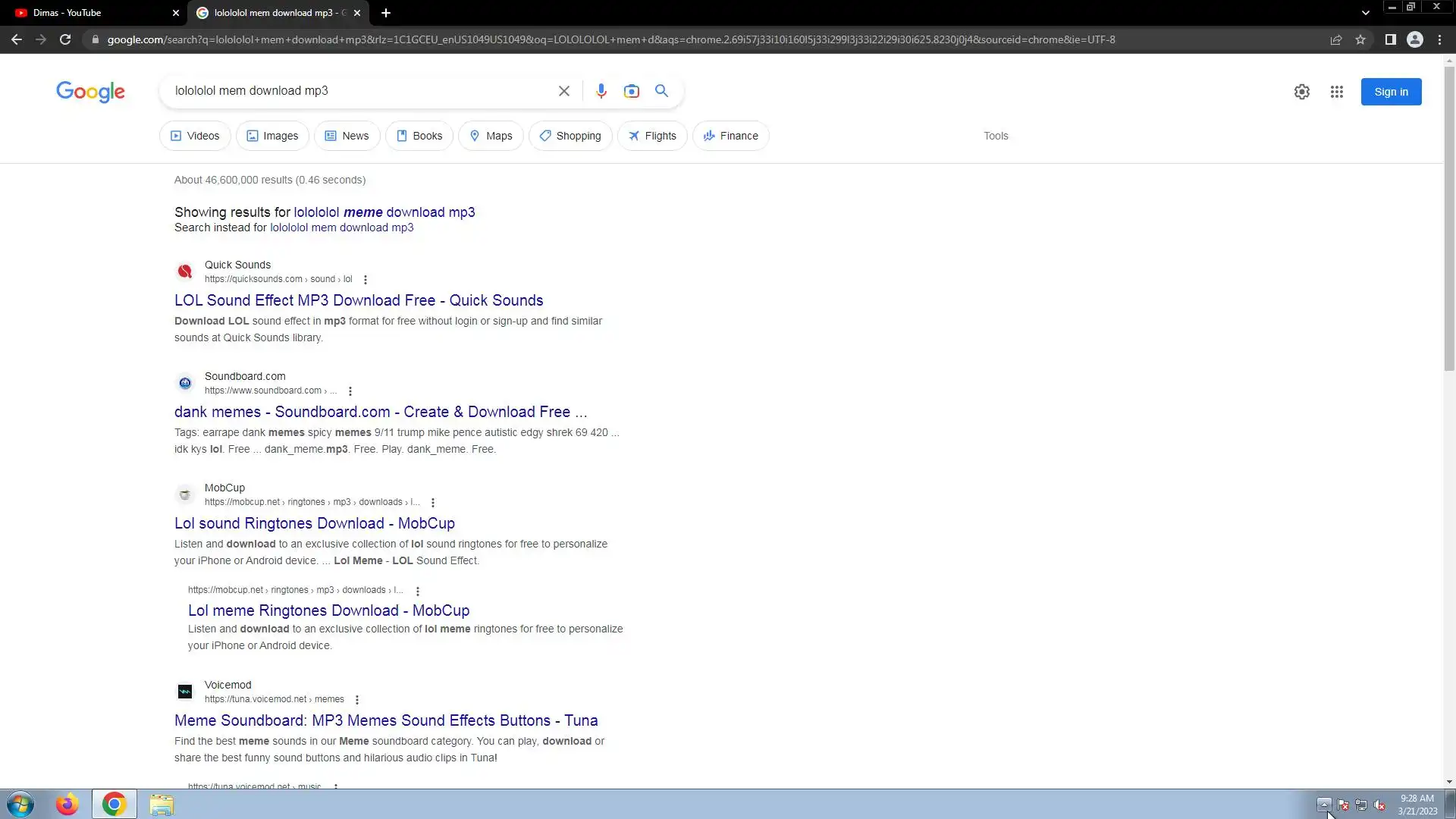The image size is (1456, 819).
Task: Clear the search box with X icon
Action: 563,91
